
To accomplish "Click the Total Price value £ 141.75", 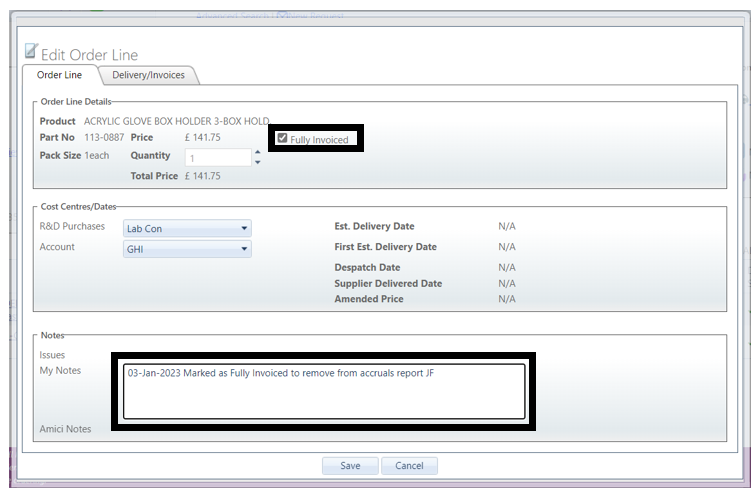I will pos(202,176).
